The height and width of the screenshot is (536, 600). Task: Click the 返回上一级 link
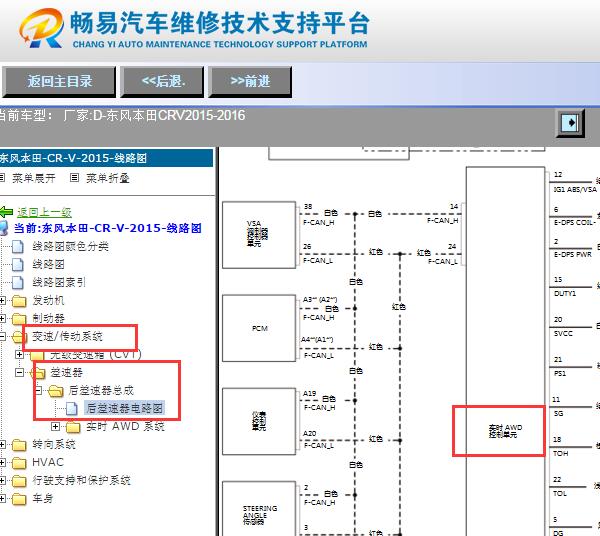click(x=44, y=212)
